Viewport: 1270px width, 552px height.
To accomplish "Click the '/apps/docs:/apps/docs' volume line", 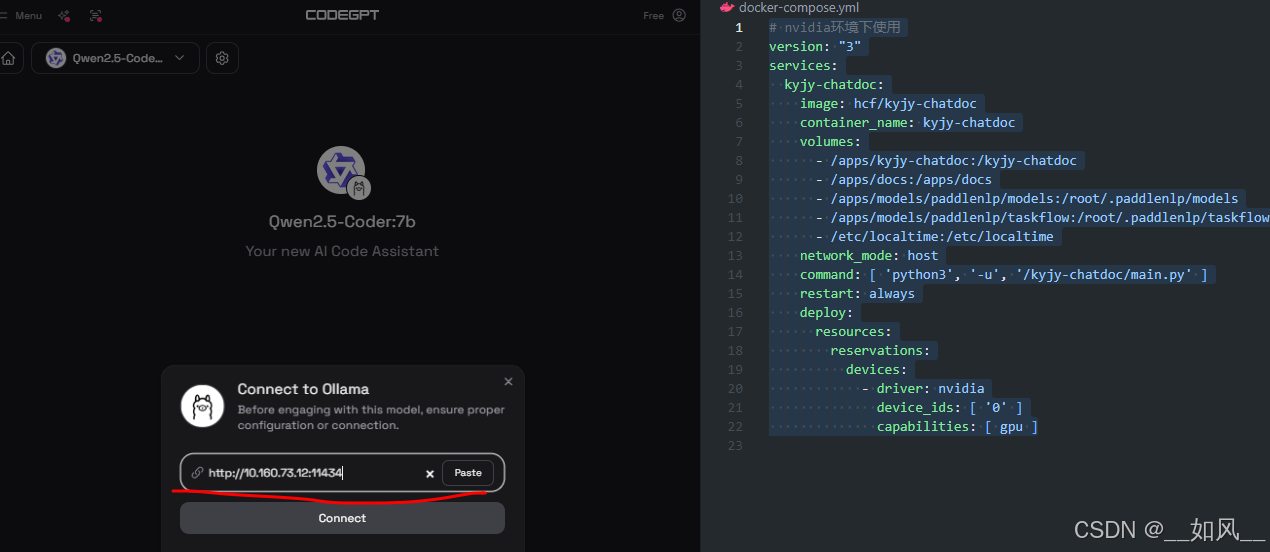I will 904,179.
